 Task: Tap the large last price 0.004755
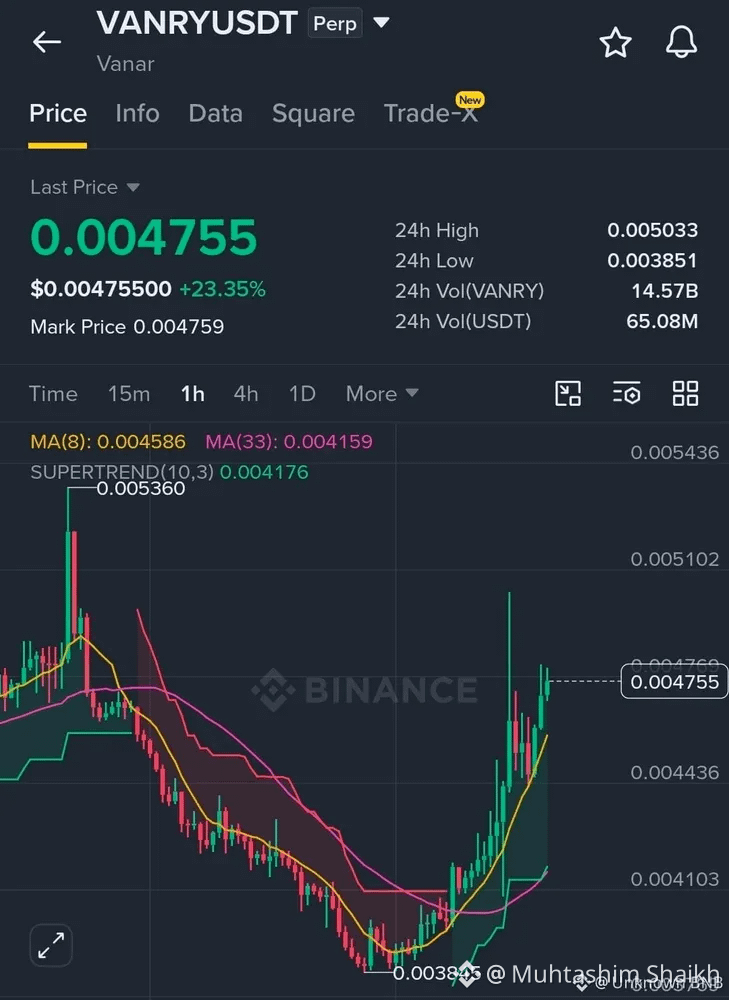(x=144, y=237)
